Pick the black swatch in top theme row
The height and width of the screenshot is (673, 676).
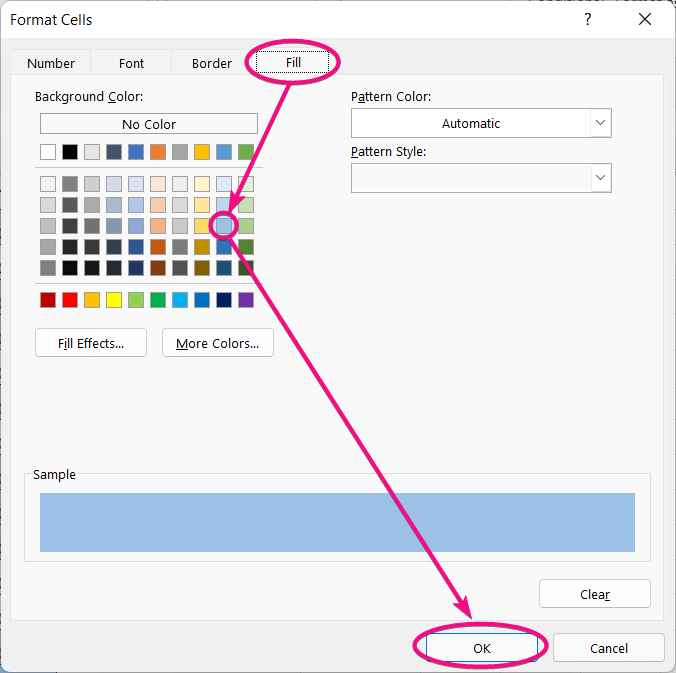click(x=70, y=152)
